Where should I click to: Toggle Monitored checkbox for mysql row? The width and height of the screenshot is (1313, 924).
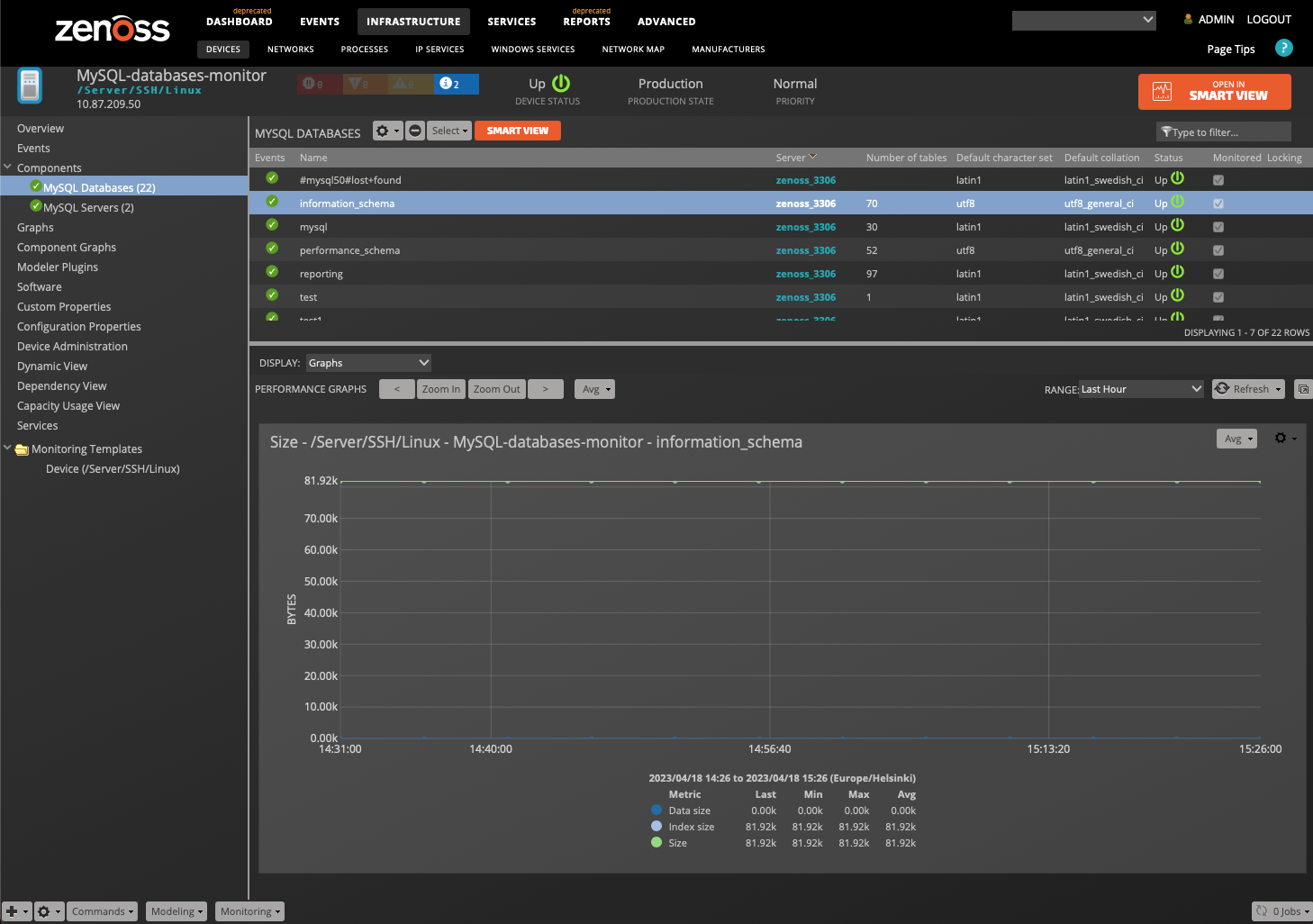click(x=1218, y=227)
